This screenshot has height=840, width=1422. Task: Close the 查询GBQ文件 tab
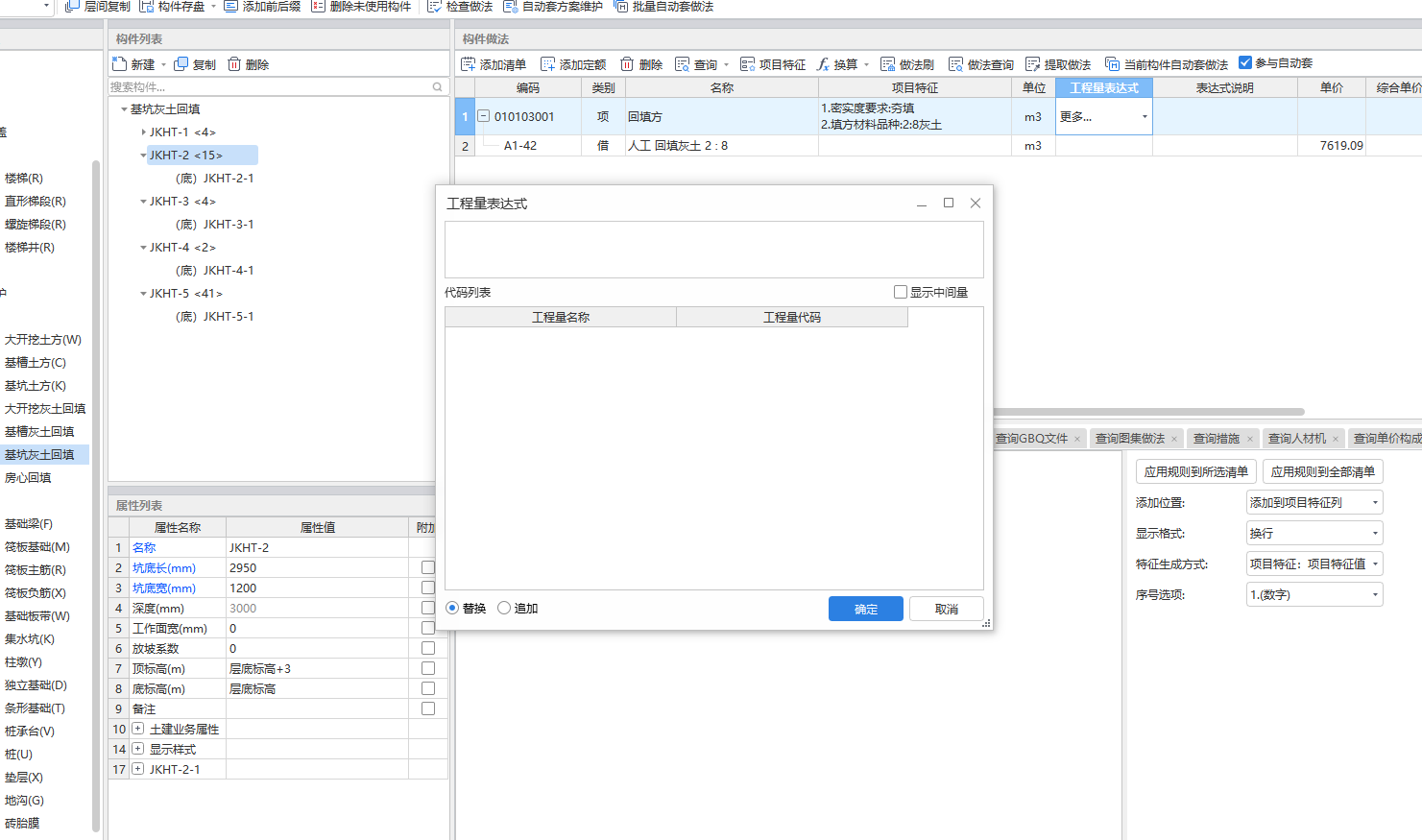tap(1077, 439)
